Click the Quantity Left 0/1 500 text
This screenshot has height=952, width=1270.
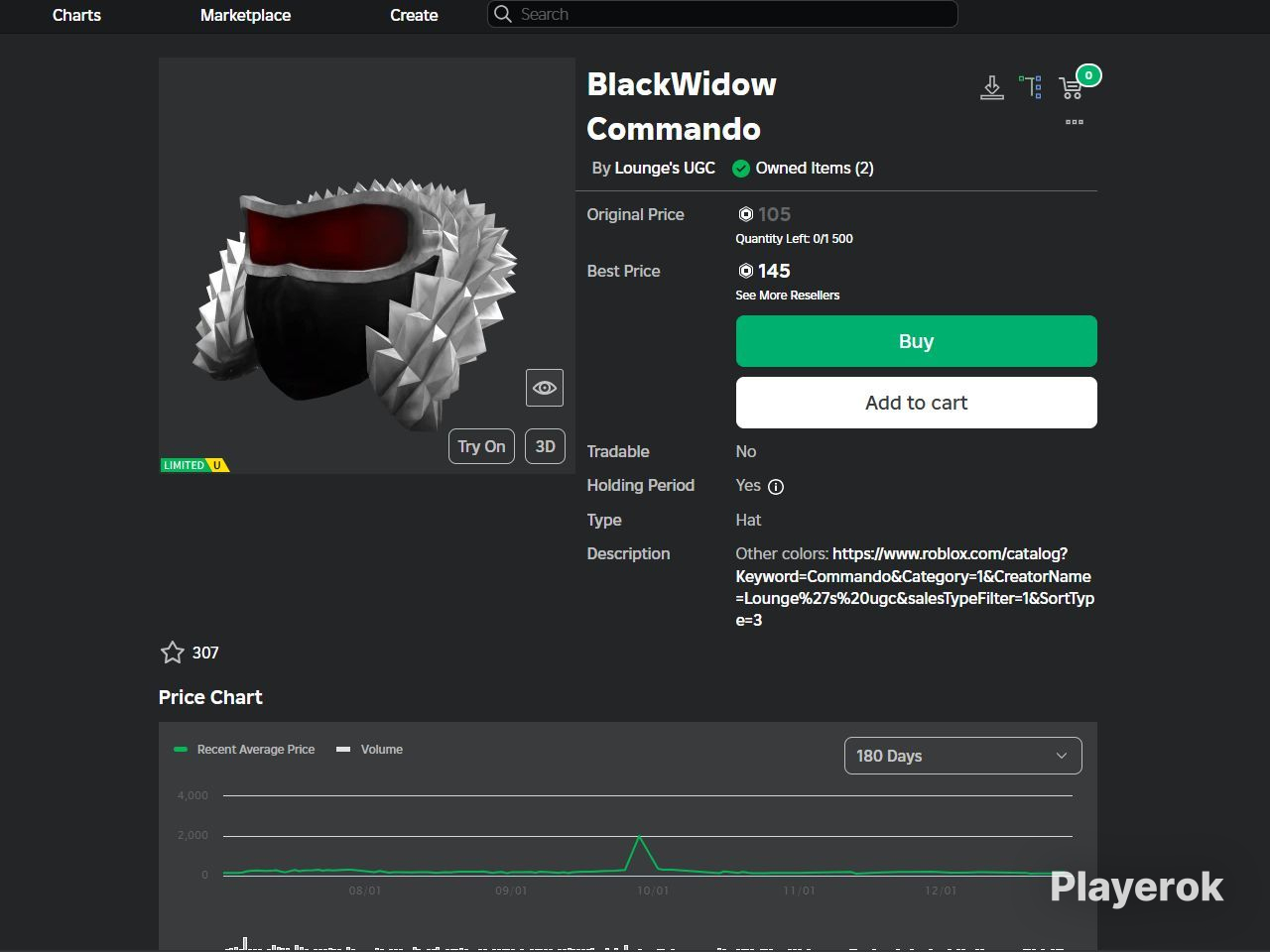[794, 239]
